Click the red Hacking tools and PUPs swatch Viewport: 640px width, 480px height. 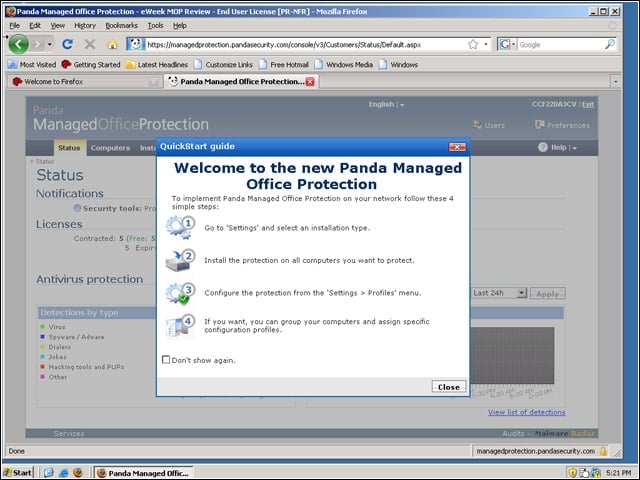tap(42, 367)
